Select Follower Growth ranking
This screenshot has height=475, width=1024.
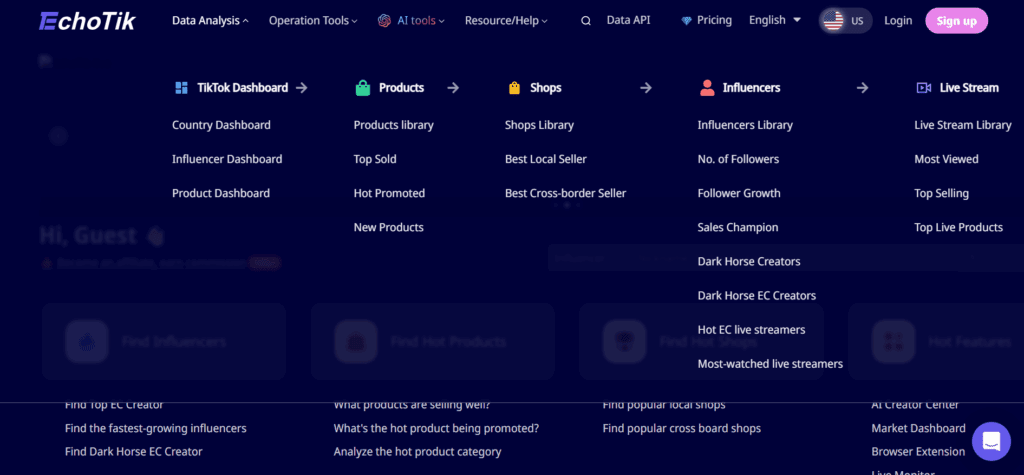(x=739, y=193)
